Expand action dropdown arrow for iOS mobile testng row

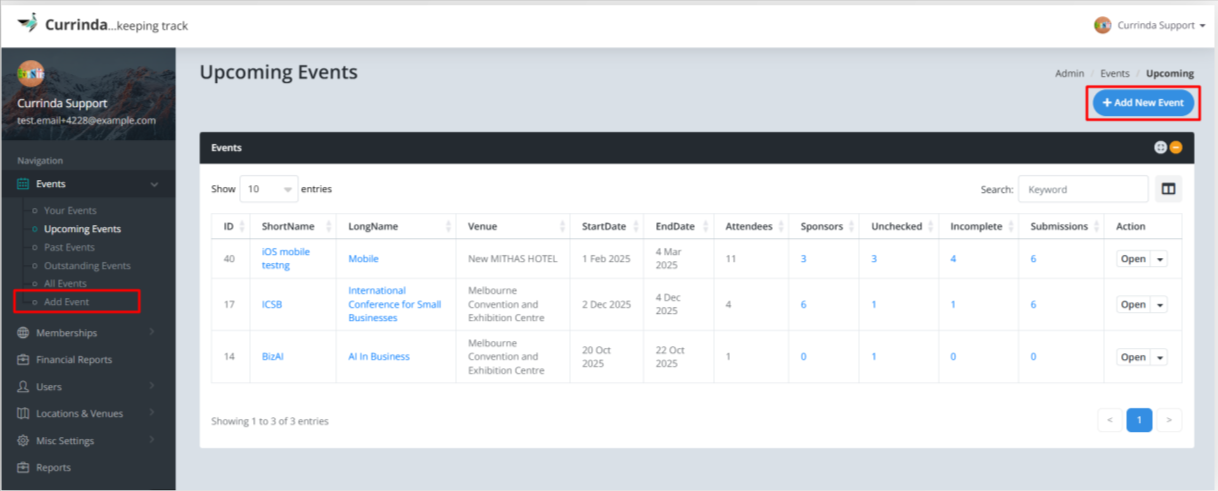pos(1159,259)
